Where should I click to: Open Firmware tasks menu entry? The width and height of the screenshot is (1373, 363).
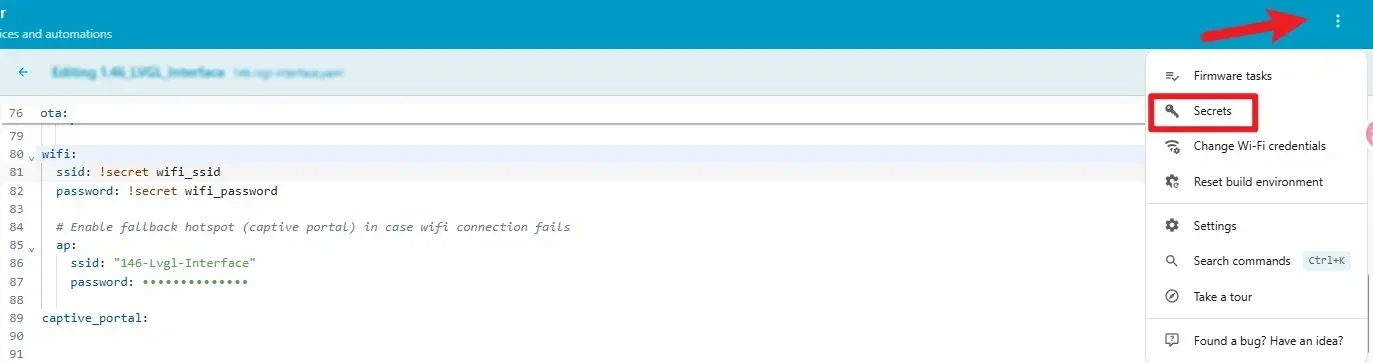(1256, 76)
